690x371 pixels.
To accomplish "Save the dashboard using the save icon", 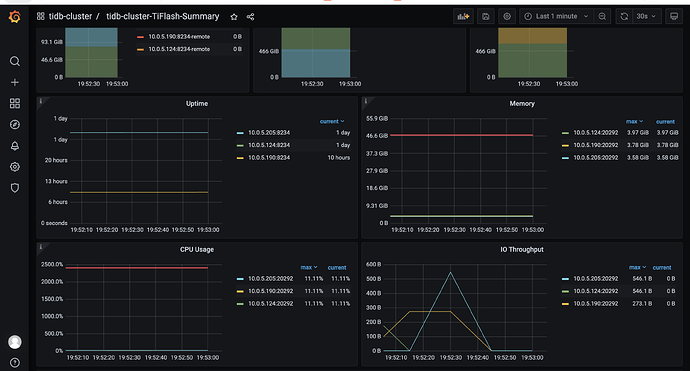I will coord(485,16).
